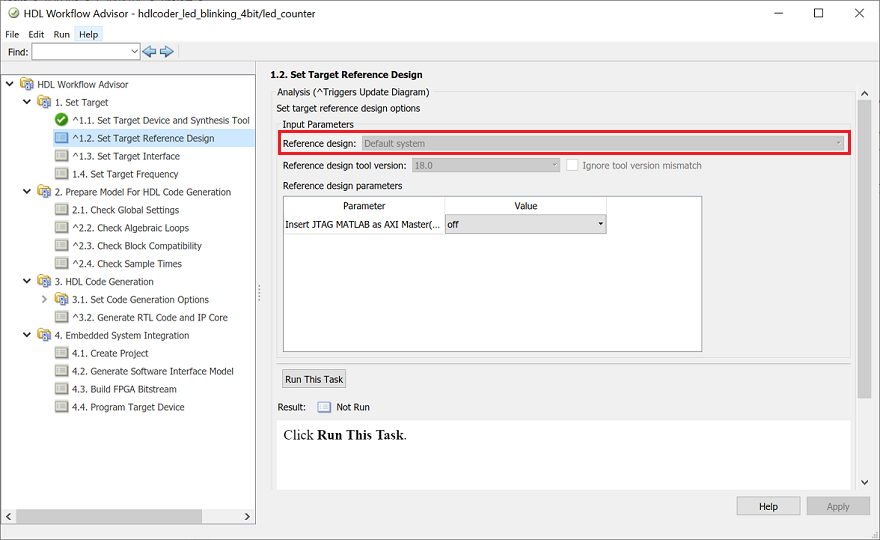Screen dimensions: 880x540
Task: Click the Value column header
Action: [x=525, y=206]
